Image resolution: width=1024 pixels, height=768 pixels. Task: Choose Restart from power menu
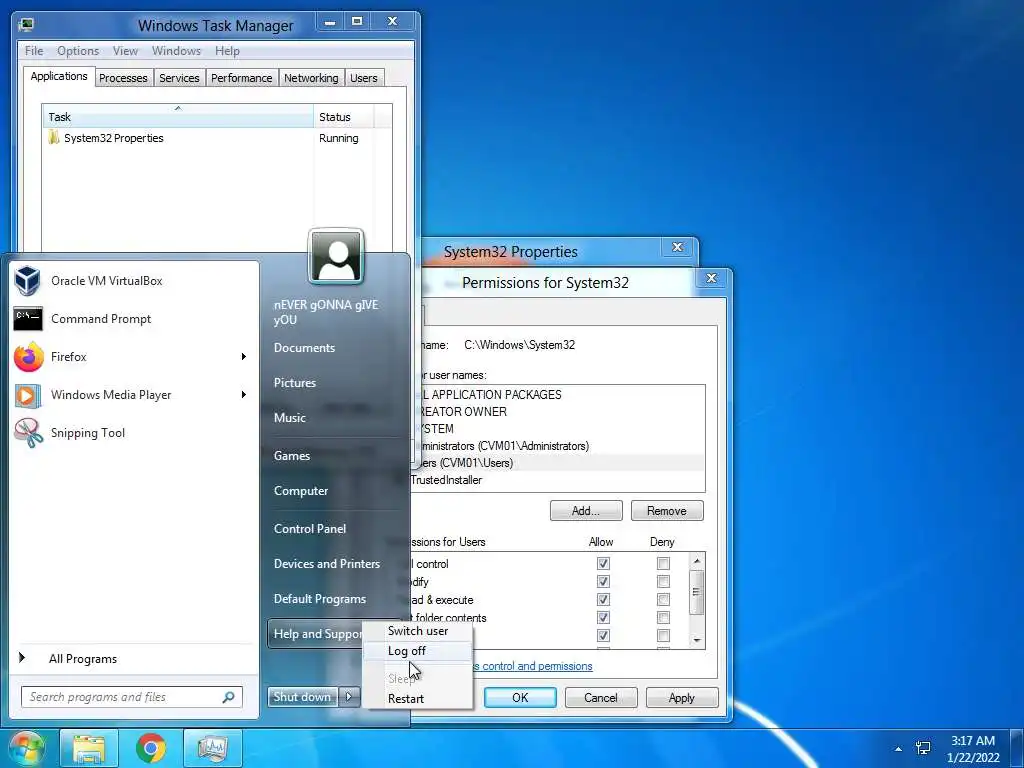(x=418, y=699)
